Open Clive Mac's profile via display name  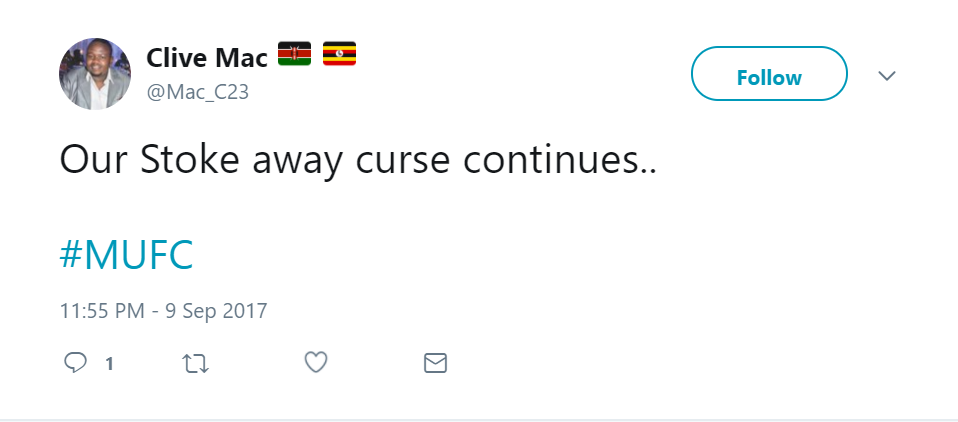click(x=206, y=58)
